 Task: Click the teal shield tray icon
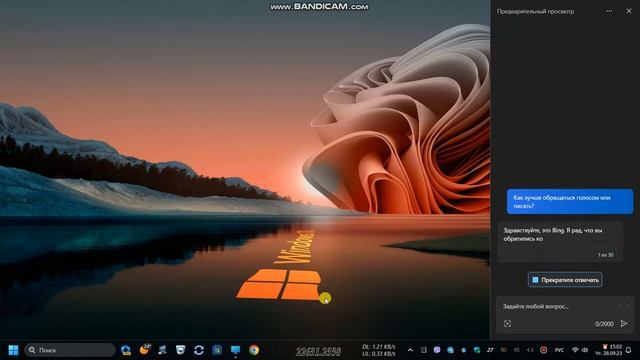pos(477,350)
